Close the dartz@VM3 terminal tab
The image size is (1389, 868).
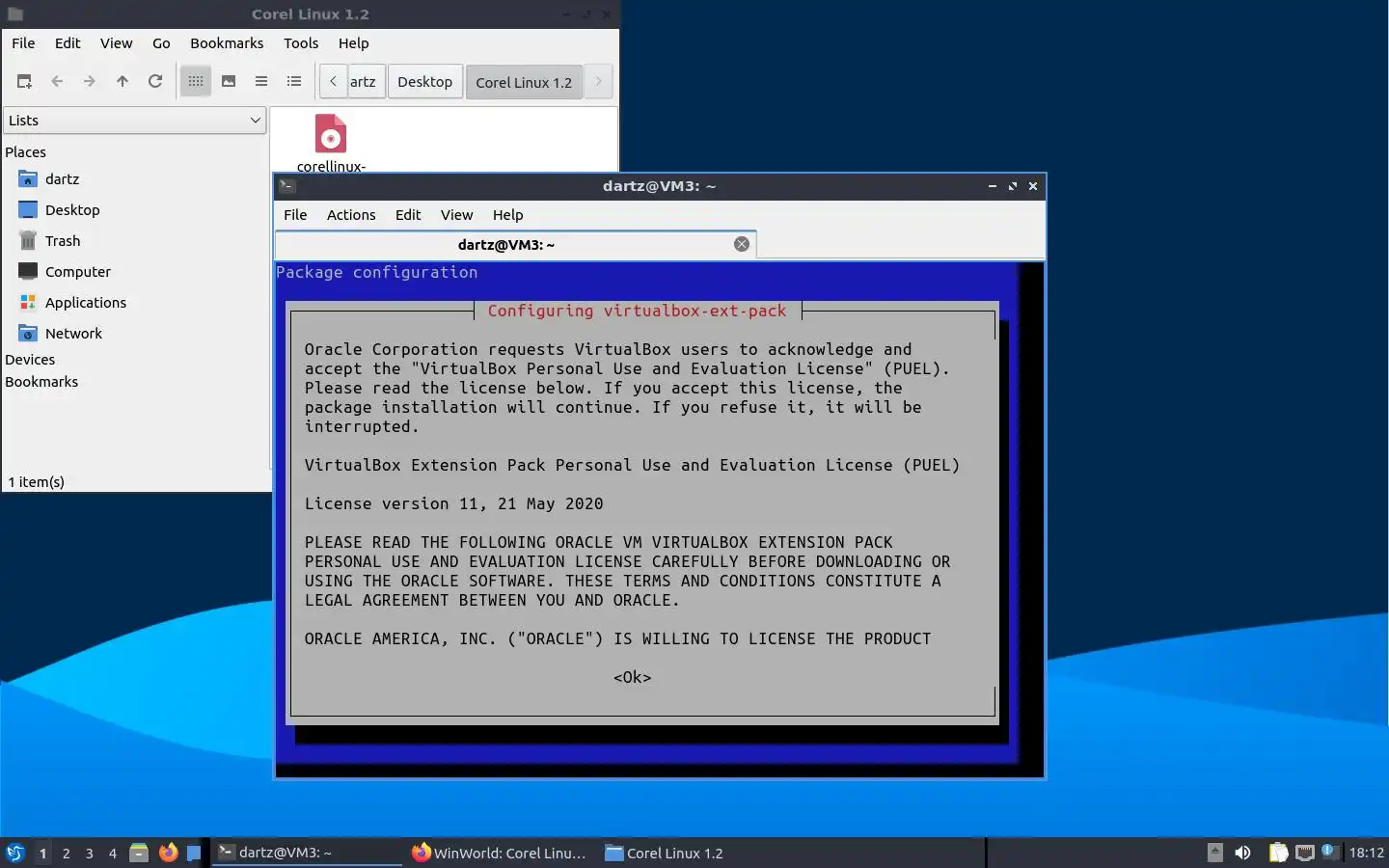(x=742, y=244)
